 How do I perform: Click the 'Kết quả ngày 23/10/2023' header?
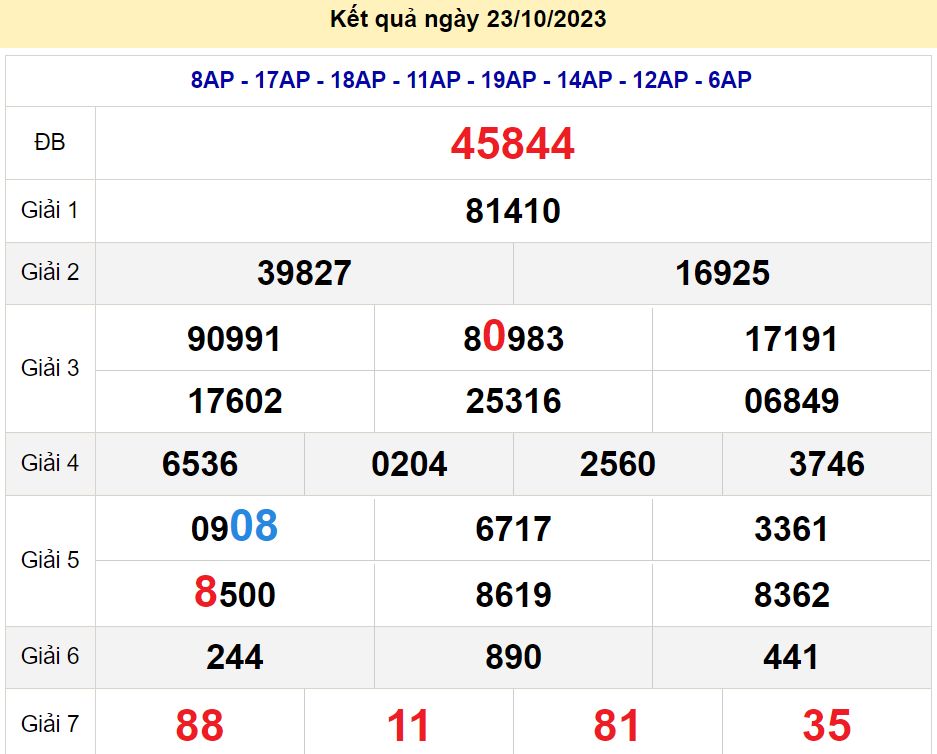click(468, 20)
